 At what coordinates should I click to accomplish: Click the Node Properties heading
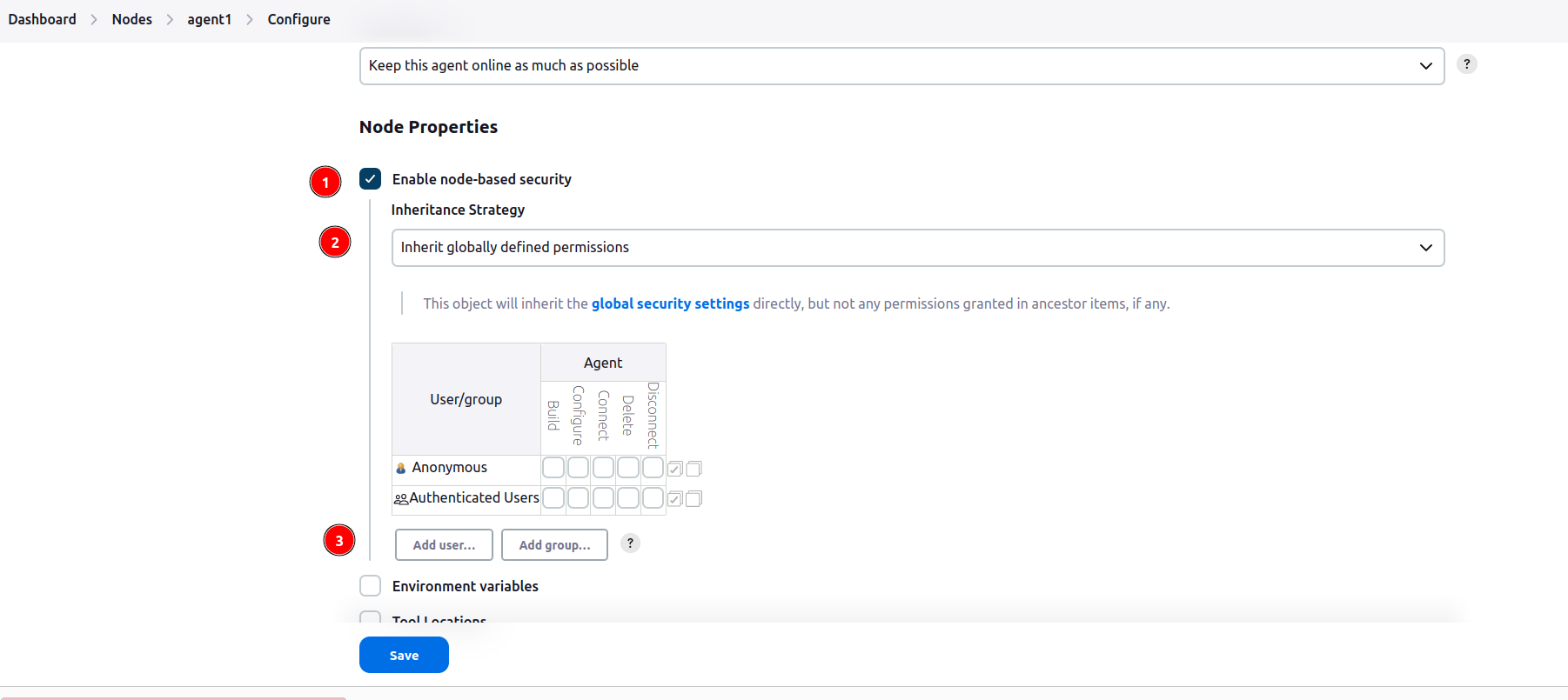[x=429, y=127]
